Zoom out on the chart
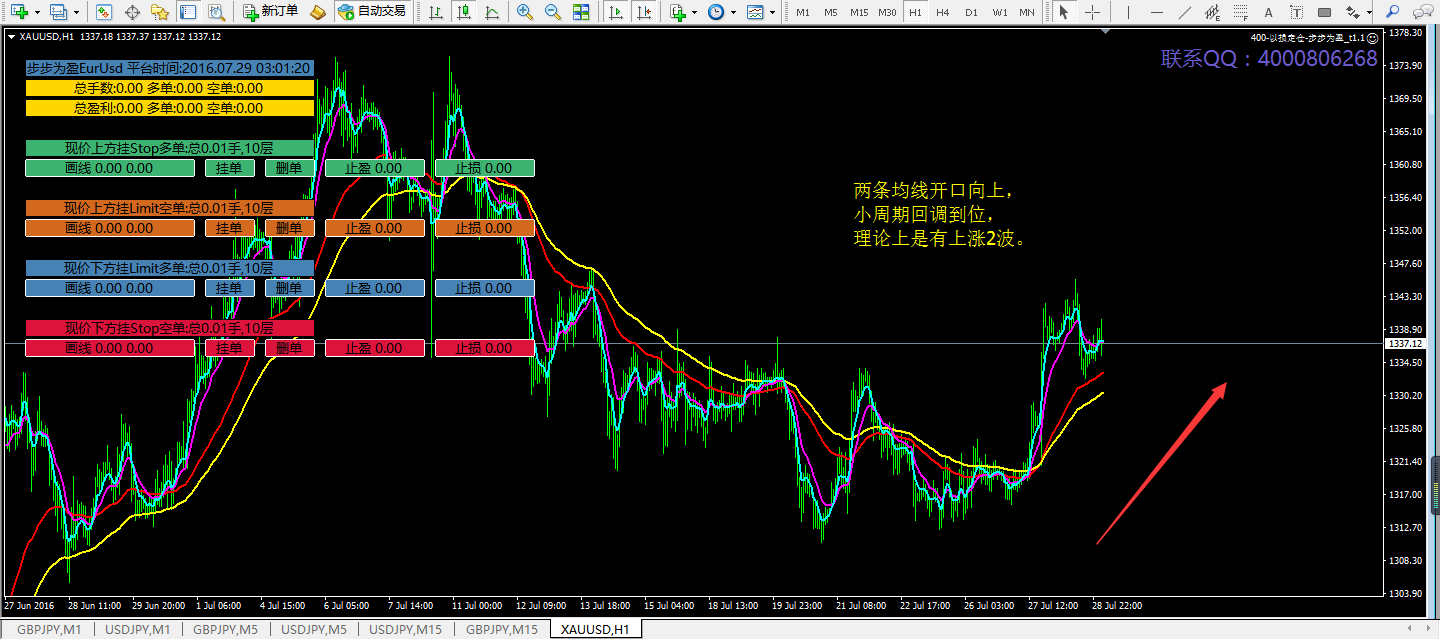The image size is (1440, 640). click(x=553, y=12)
